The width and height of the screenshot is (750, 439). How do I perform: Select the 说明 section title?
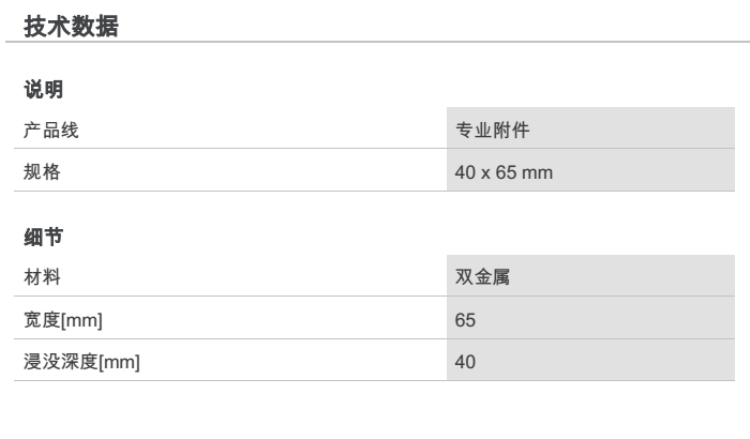click(x=44, y=89)
